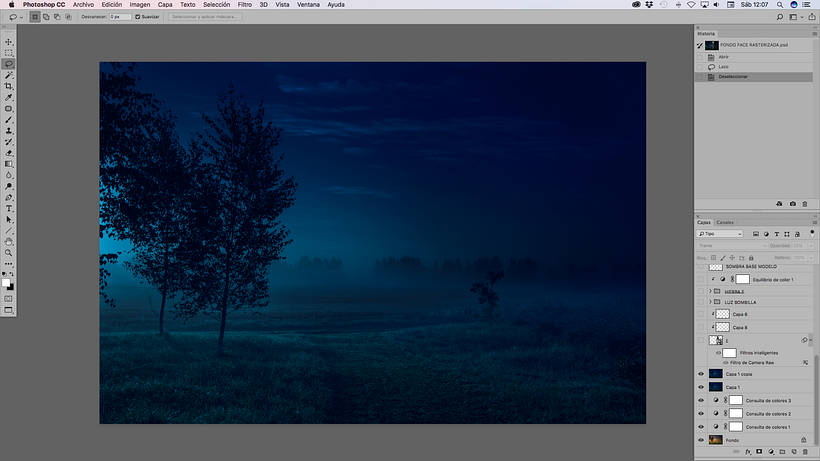Open the Filtro menu

coord(244,5)
